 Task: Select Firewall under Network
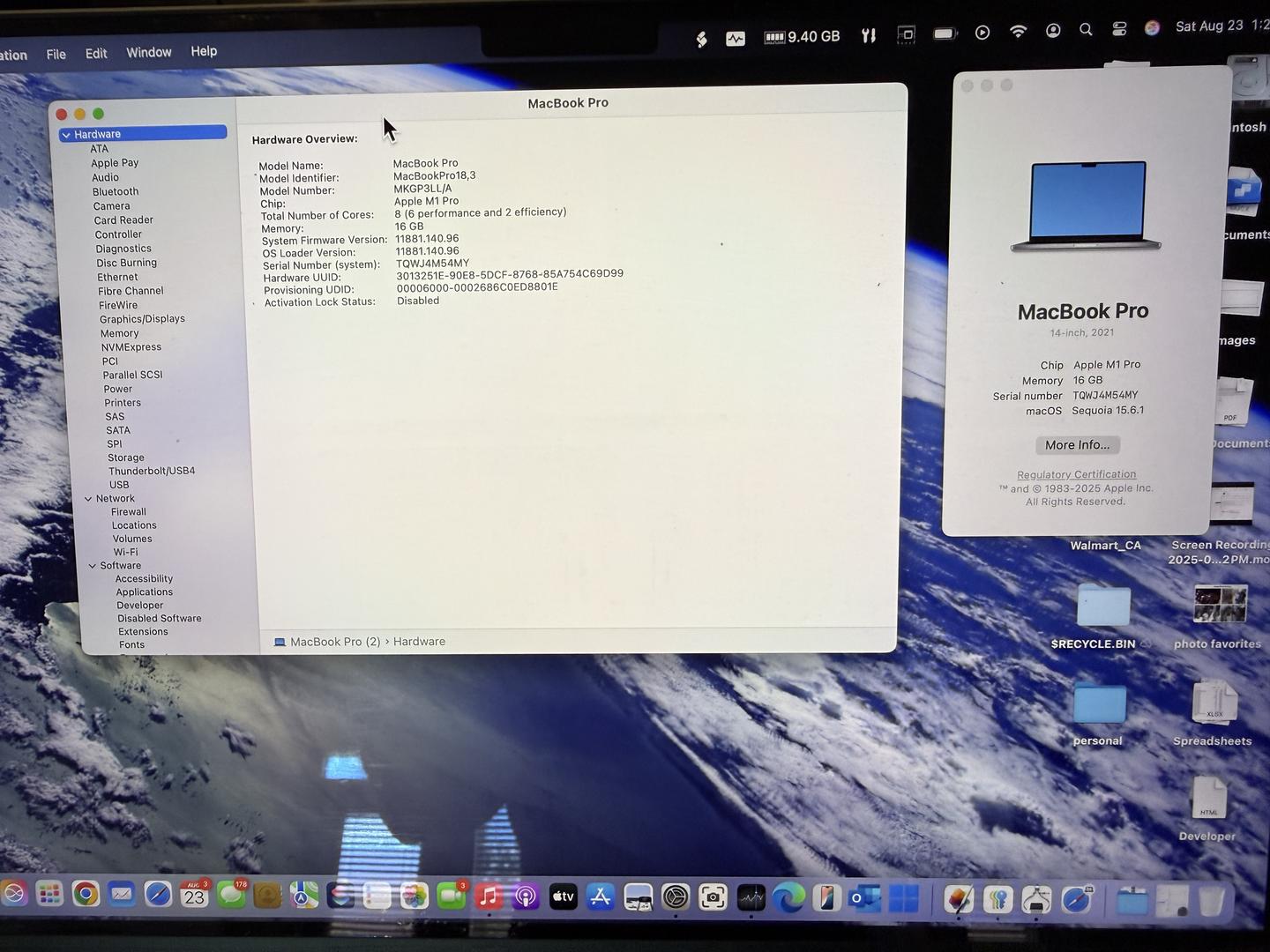(129, 512)
